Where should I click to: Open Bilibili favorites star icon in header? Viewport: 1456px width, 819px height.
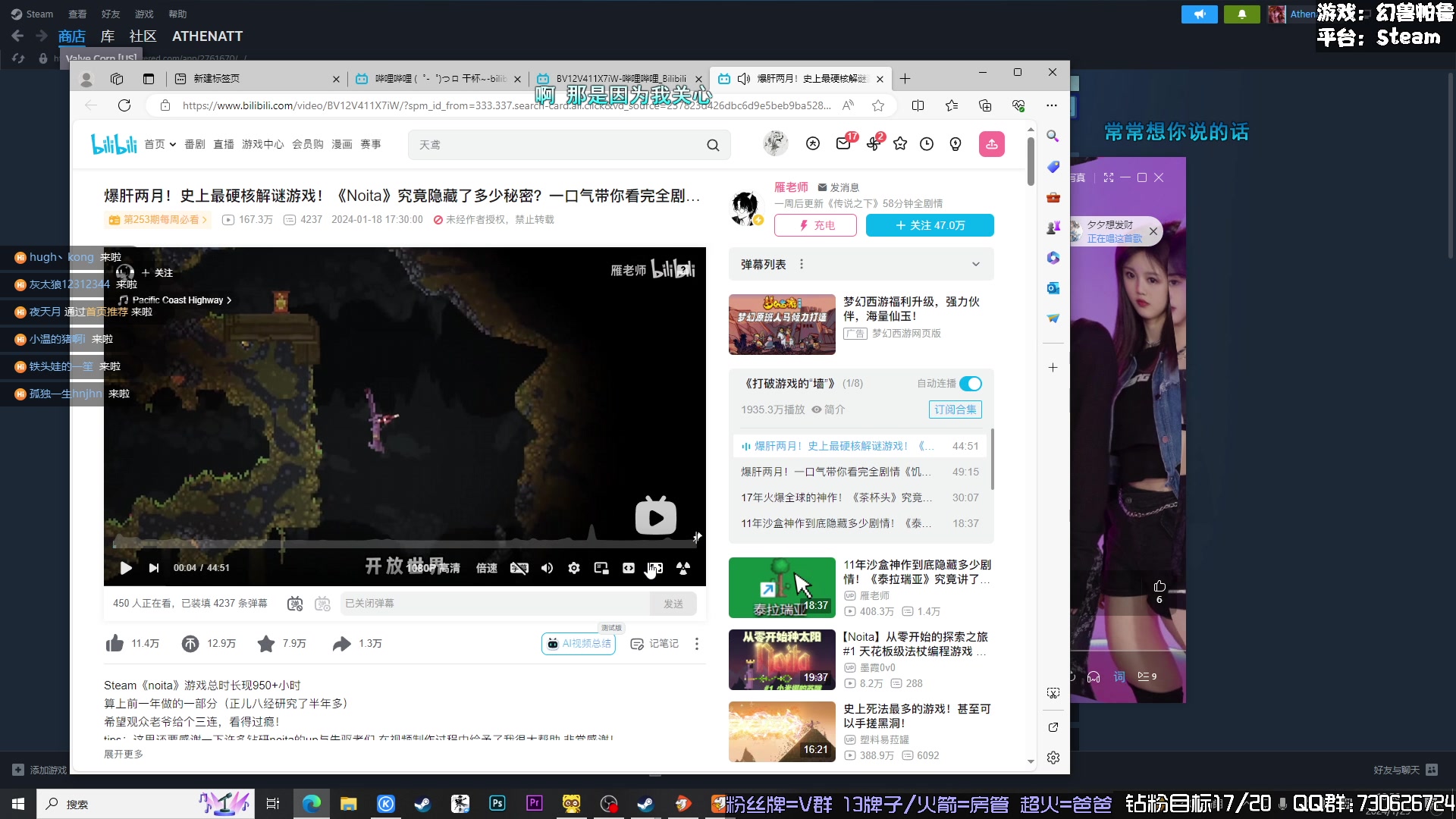[900, 144]
